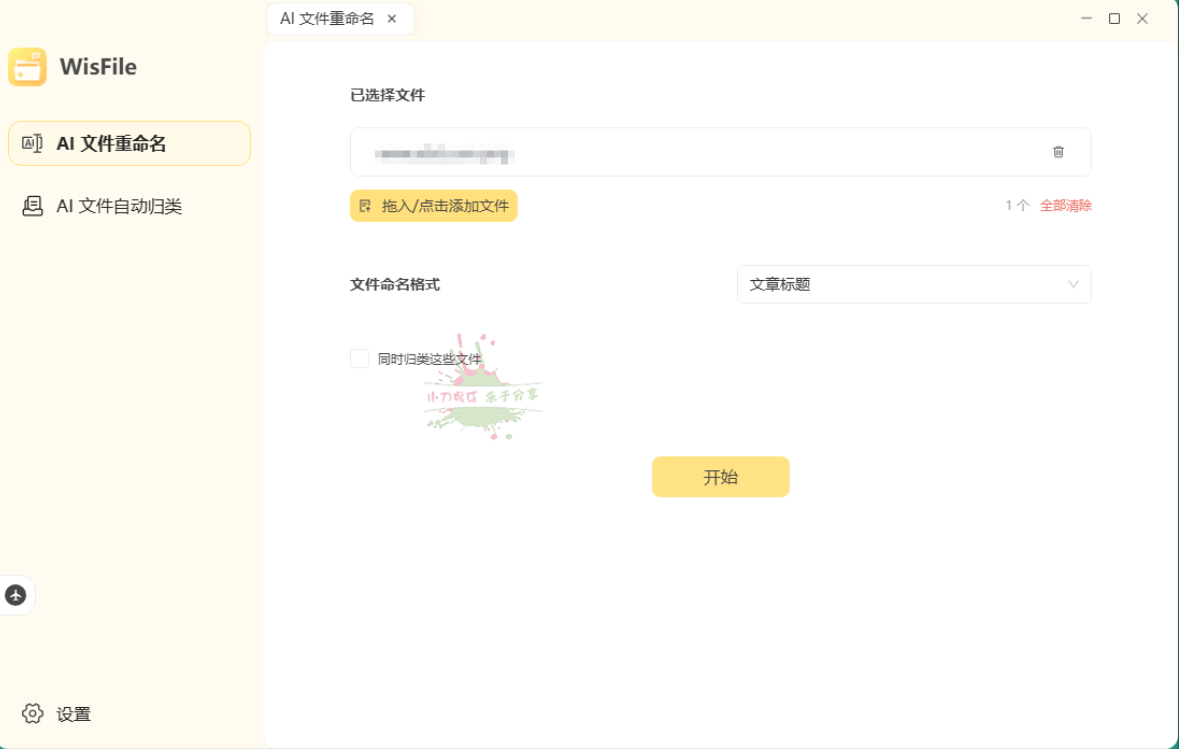The width and height of the screenshot is (1179, 749).
Task: Click the 1 个 file count text
Action: [1017, 205]
